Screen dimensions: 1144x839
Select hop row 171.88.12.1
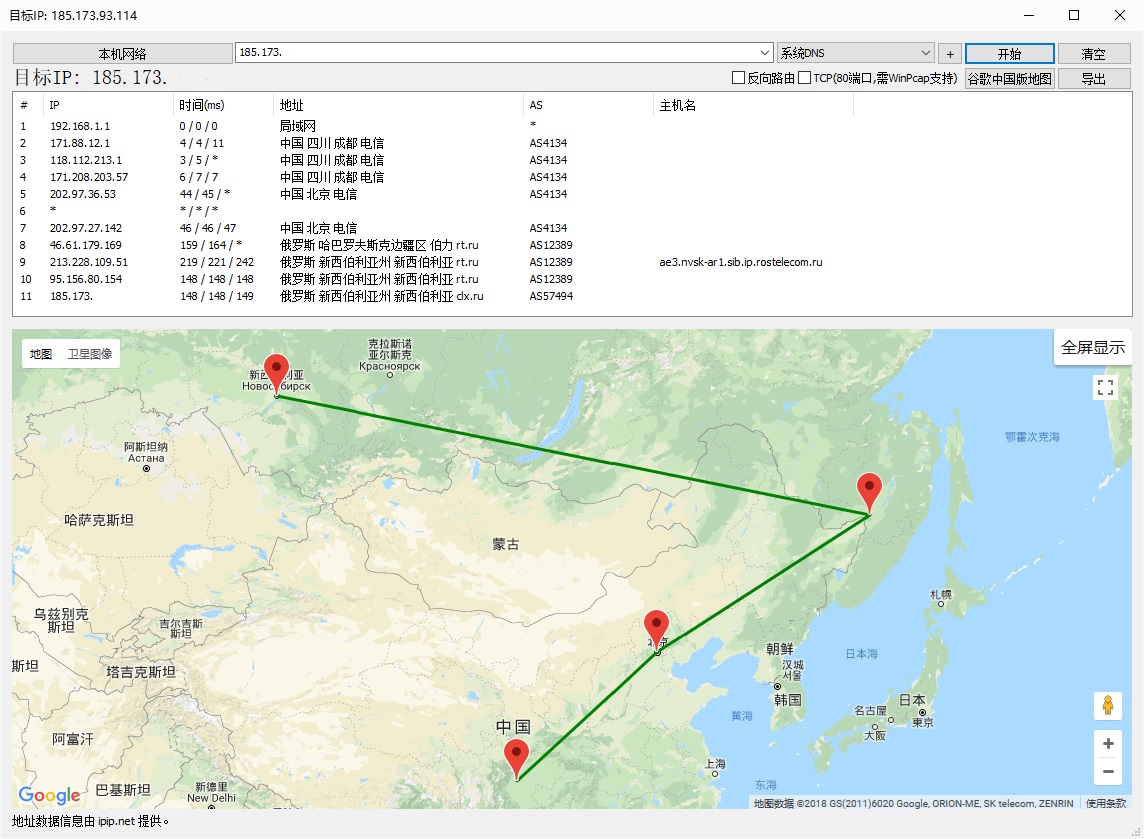[572, 143]
